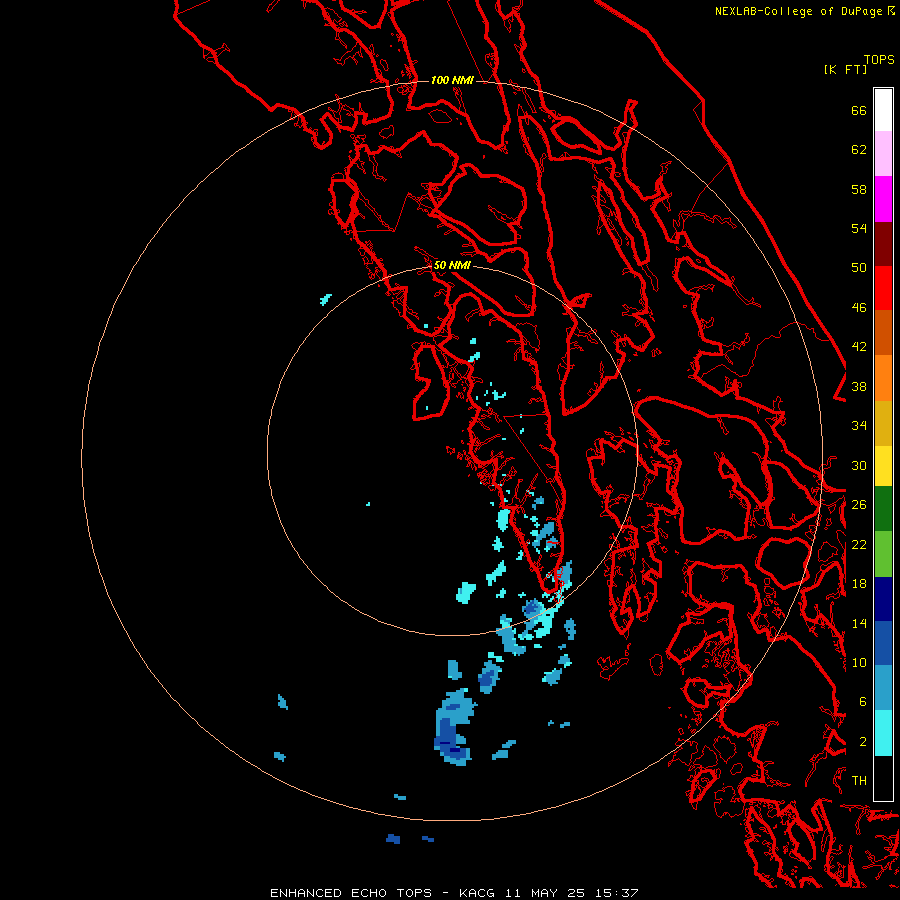Click the white 66 kft legend swatch
Viewport: 900px width, 900px height.
tap(883, 110)
